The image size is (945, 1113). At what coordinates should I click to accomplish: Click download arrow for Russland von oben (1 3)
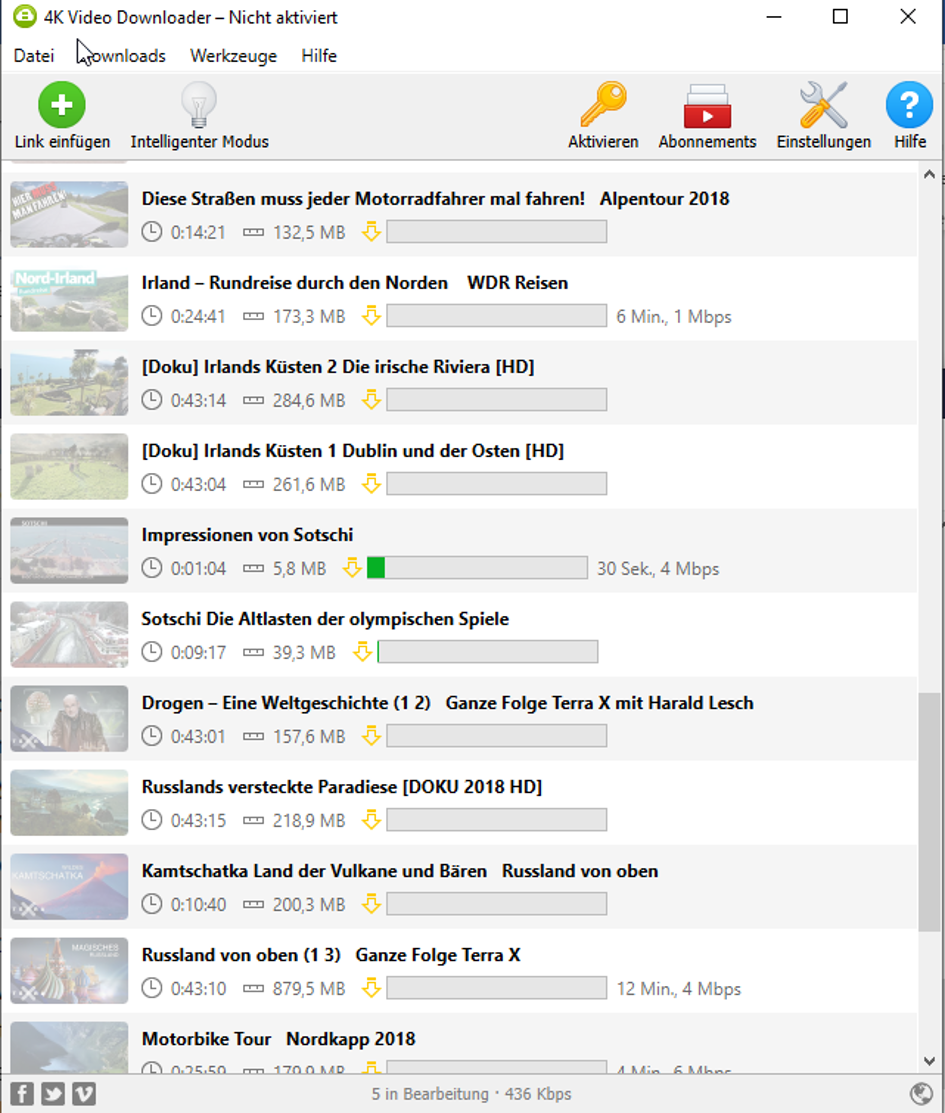[x=371, y=988]
